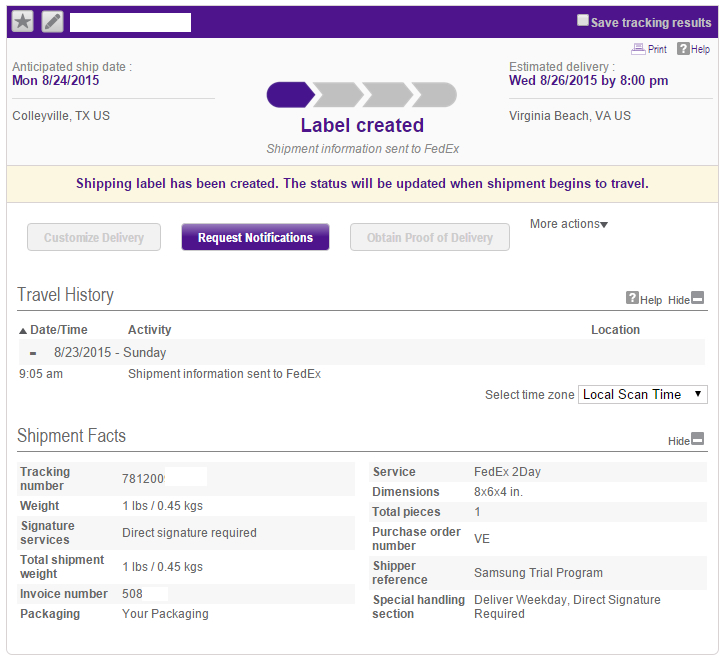The height and width of the screenshot is (663, 723).
Task: Click the Activity column header
Action: [149, 330]
